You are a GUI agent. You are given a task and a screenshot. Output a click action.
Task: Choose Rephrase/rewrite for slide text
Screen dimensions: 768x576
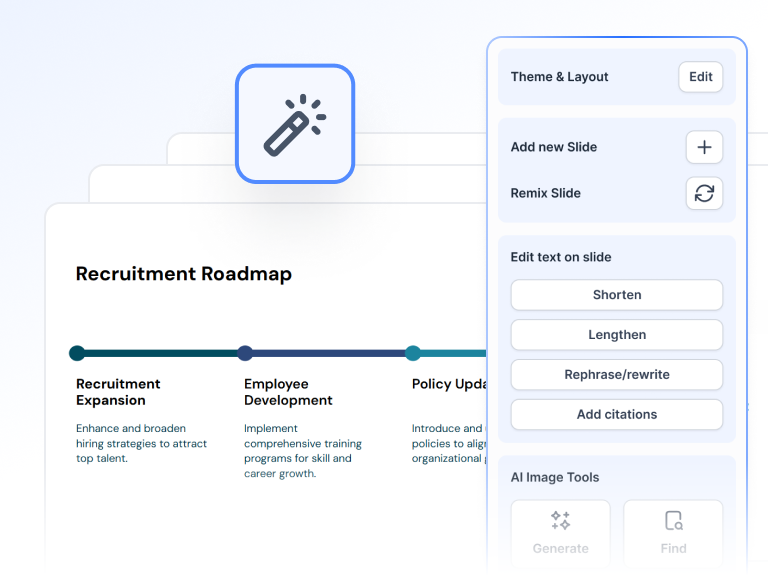coord(616,375)
